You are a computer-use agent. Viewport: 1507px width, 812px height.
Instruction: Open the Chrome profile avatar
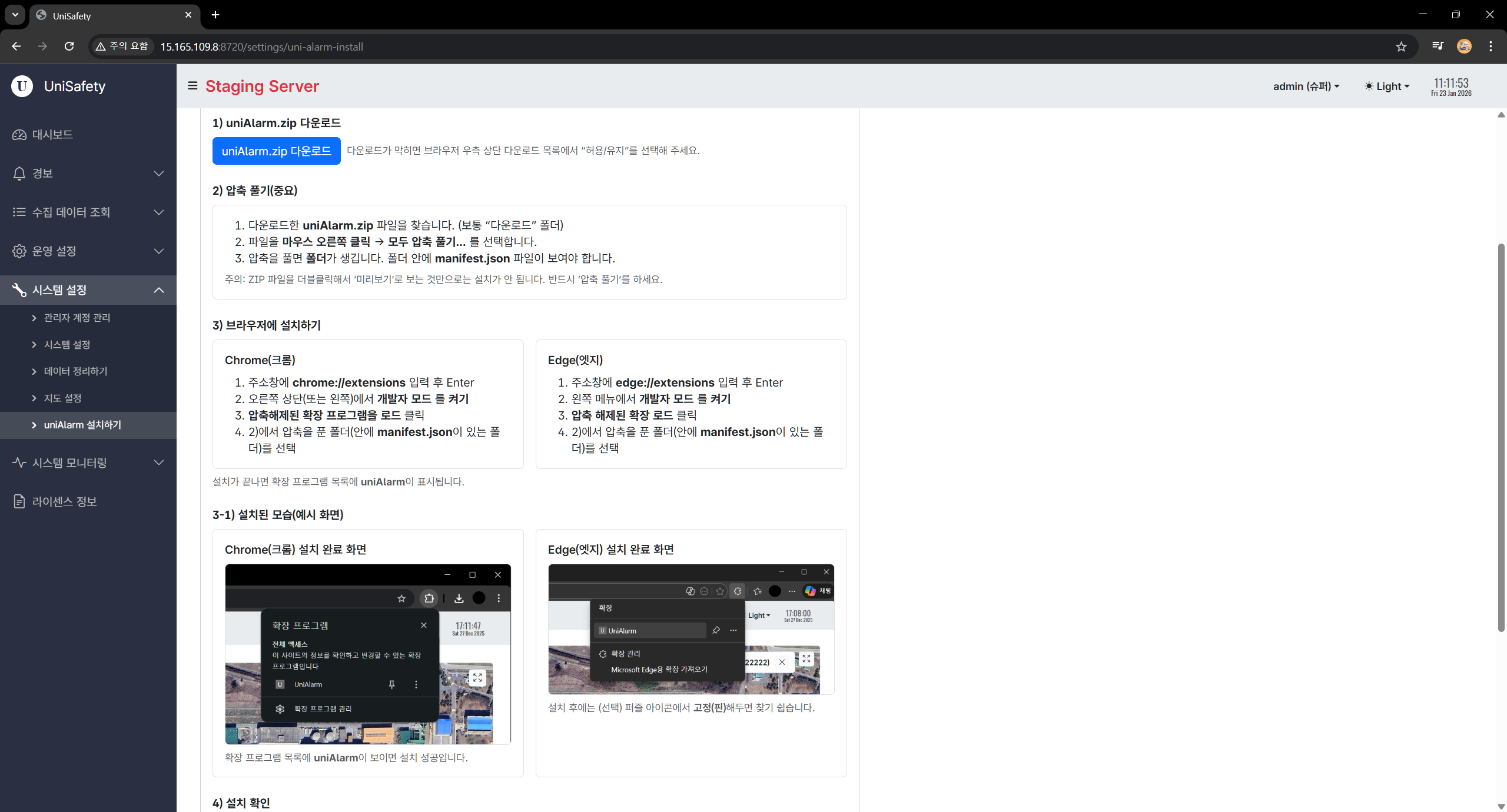pyautogui.click(x=1464, y=46)
